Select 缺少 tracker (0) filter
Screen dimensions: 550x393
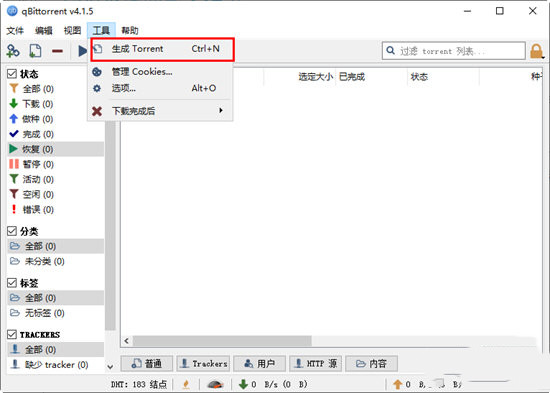(55, 365)
